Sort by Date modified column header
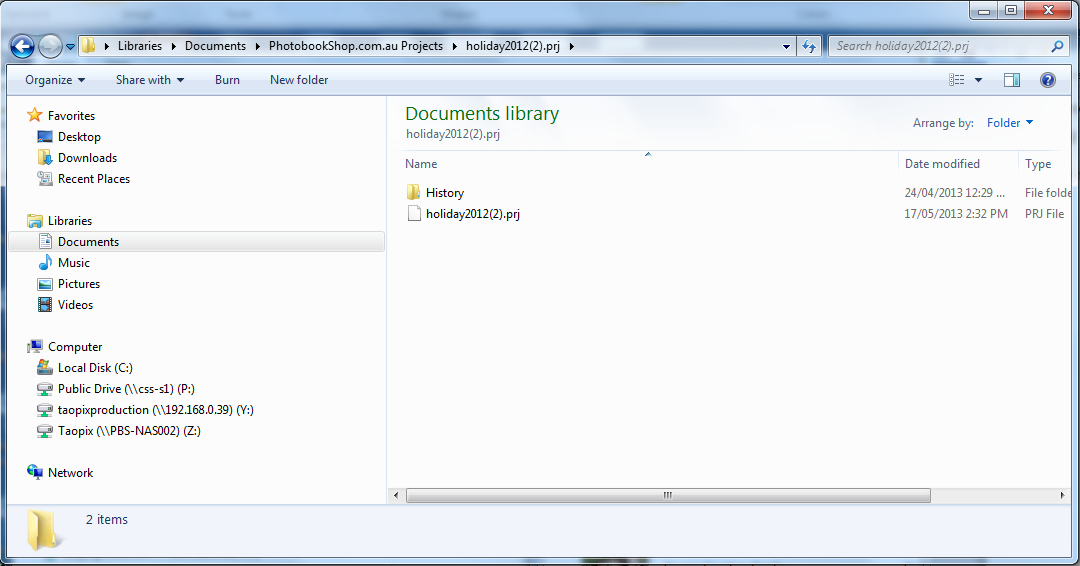This screenshot has height=566, width=1080. [x=942, y=164]
